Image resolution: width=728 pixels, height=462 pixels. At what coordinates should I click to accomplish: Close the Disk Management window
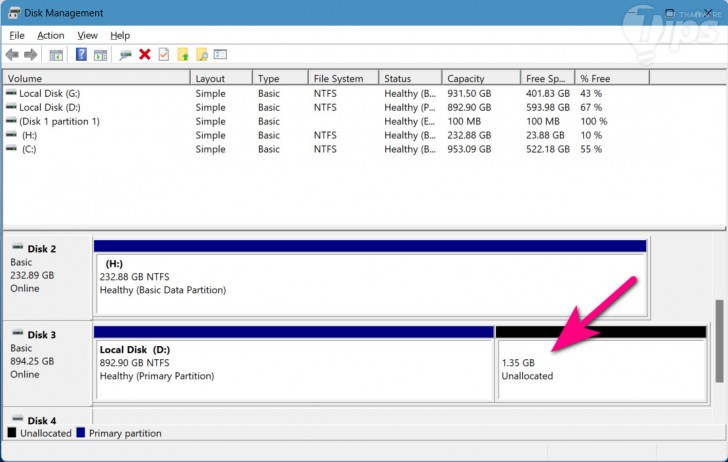(708, 13)
